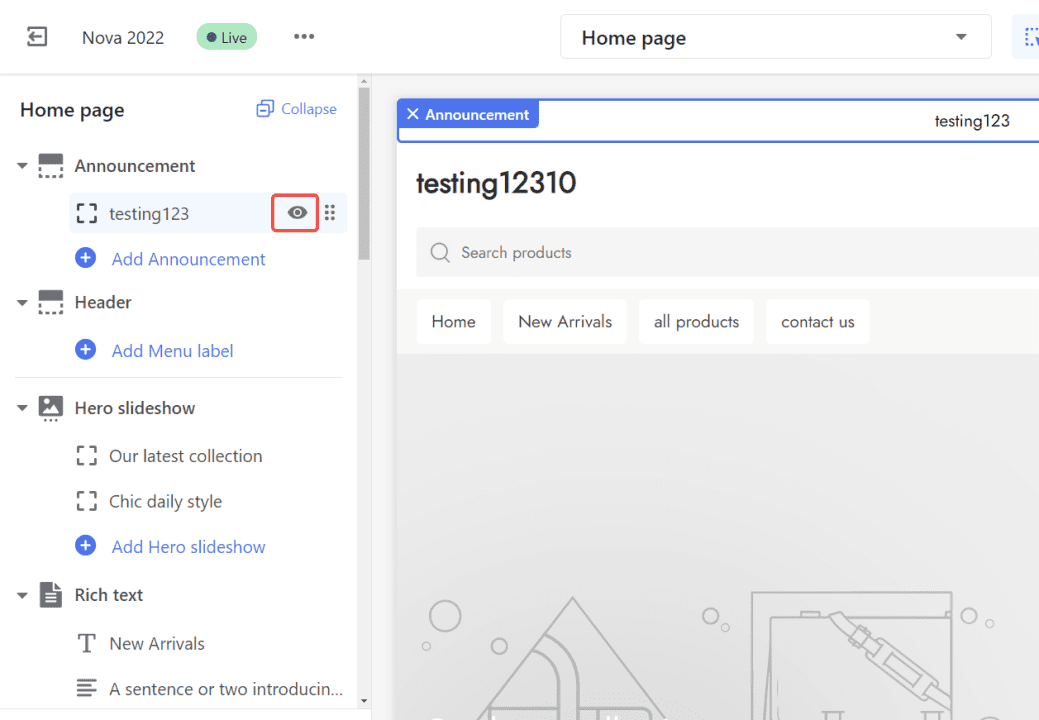Click plus icon for Add Hero slideshow
The image size is (1039, 720).
tap(85, 546)
